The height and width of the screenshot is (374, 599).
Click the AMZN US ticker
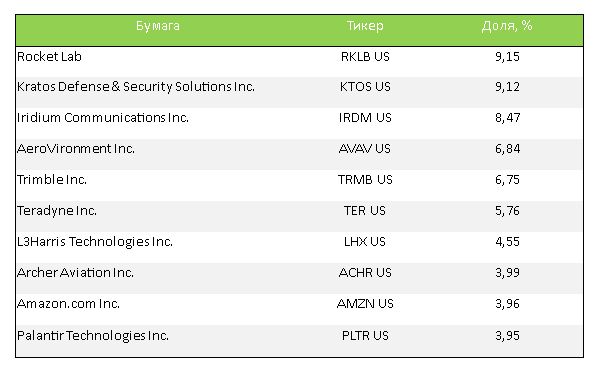(x=365, y=304)
